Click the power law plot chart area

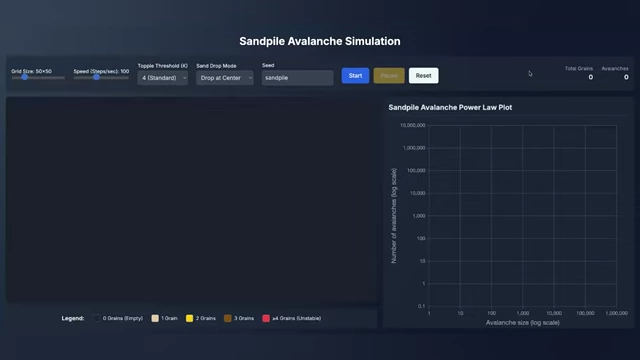522,216
